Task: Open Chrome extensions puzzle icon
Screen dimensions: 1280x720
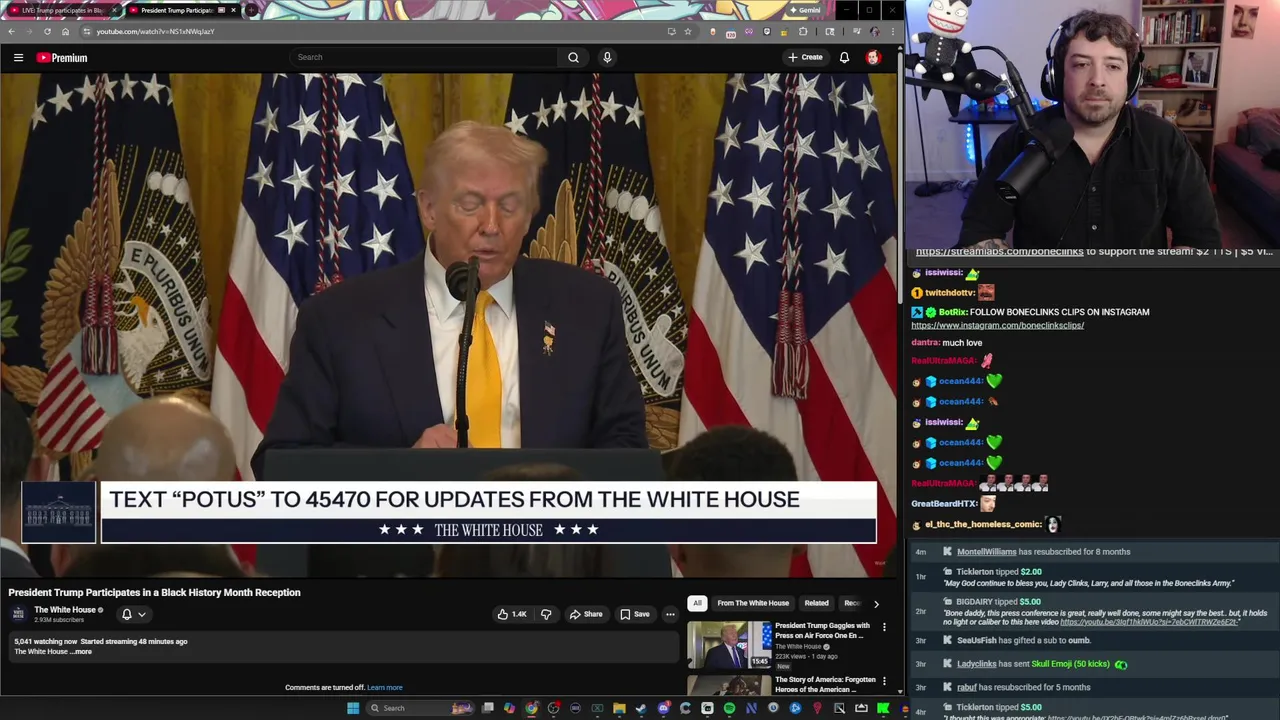Action: 802,31
